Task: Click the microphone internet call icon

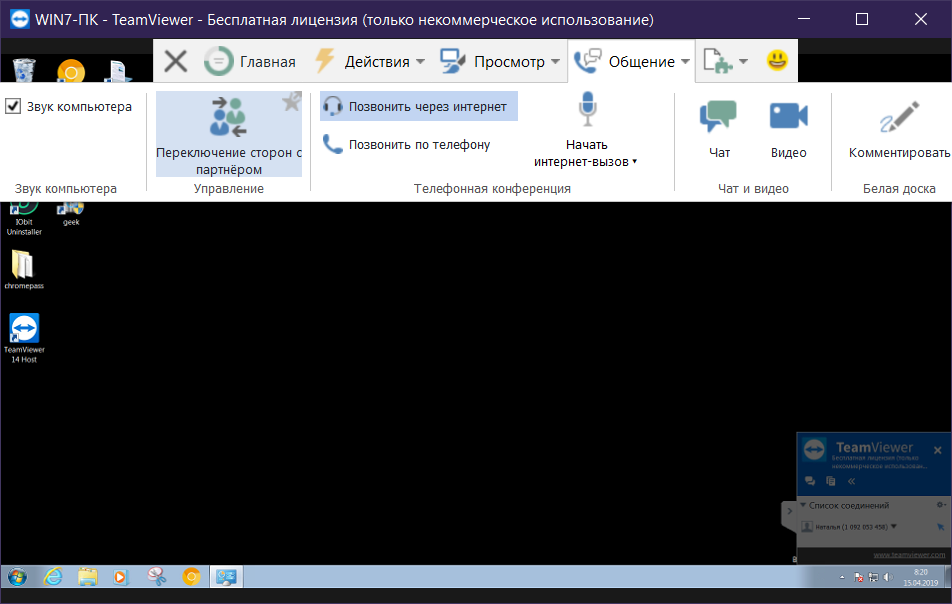Action: click(x=586, y=110)
